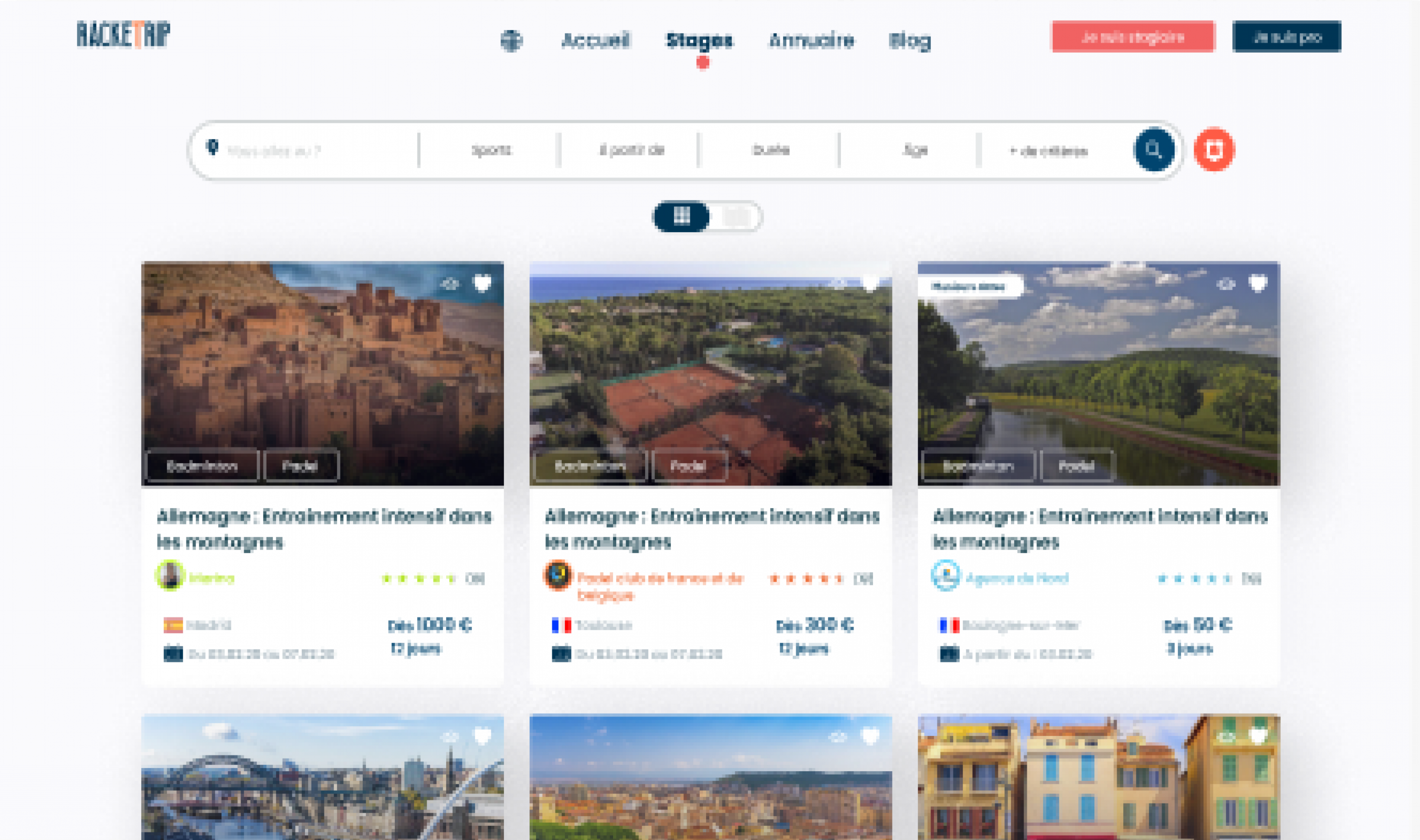Click heart on the bridge city photo card

482,736
